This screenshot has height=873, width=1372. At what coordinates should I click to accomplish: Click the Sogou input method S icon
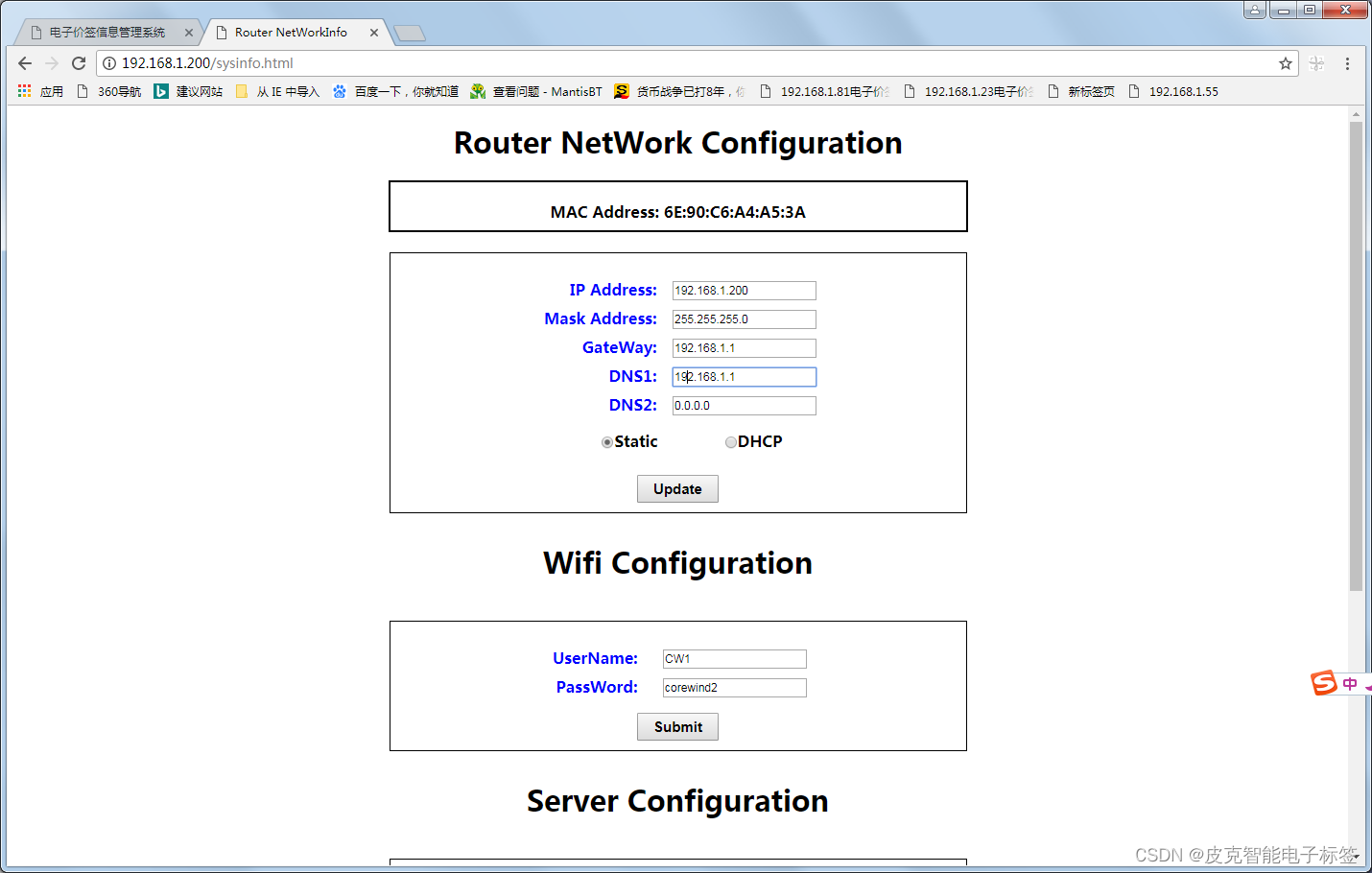point(1324,683)
